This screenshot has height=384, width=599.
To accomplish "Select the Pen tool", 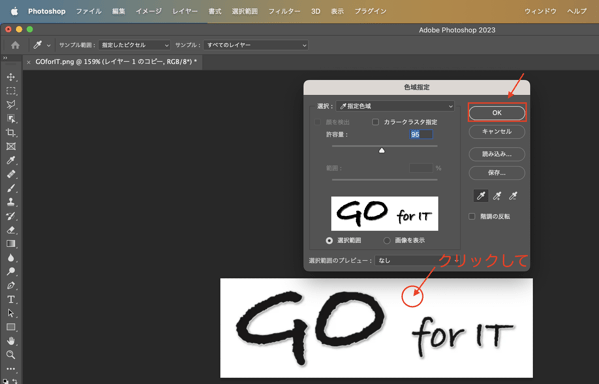I will point(11,285).
